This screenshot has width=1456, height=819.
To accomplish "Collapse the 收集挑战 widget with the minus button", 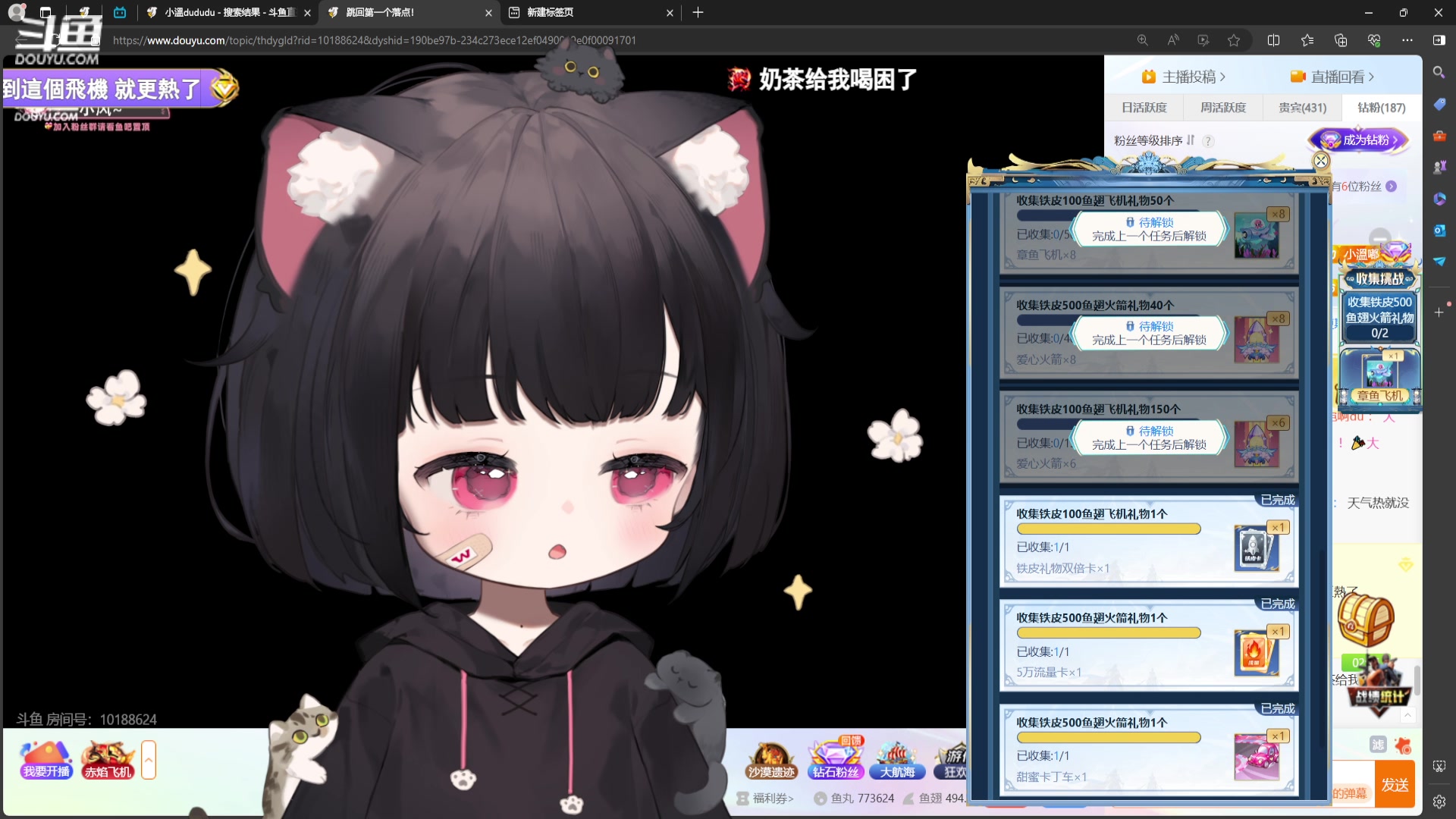I will point(1379,237).
